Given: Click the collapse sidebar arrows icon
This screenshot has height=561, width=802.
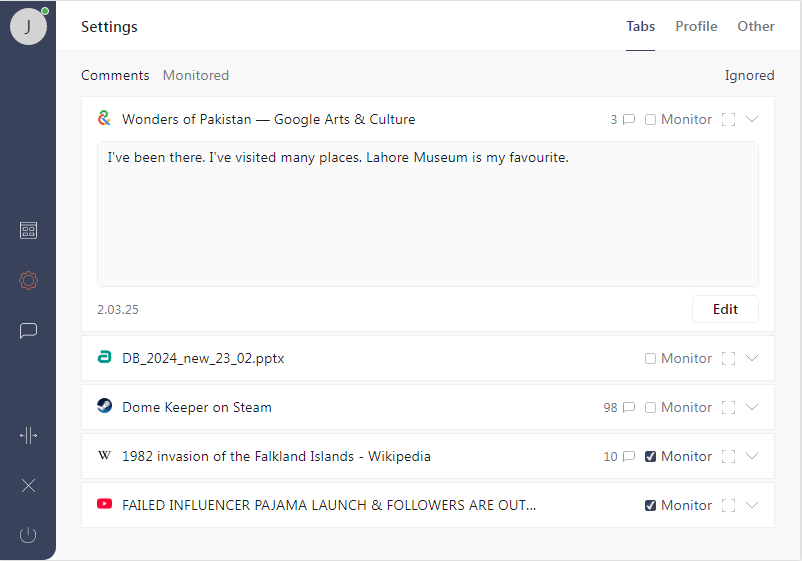Looking at the screenshot, I should point(28,435).
